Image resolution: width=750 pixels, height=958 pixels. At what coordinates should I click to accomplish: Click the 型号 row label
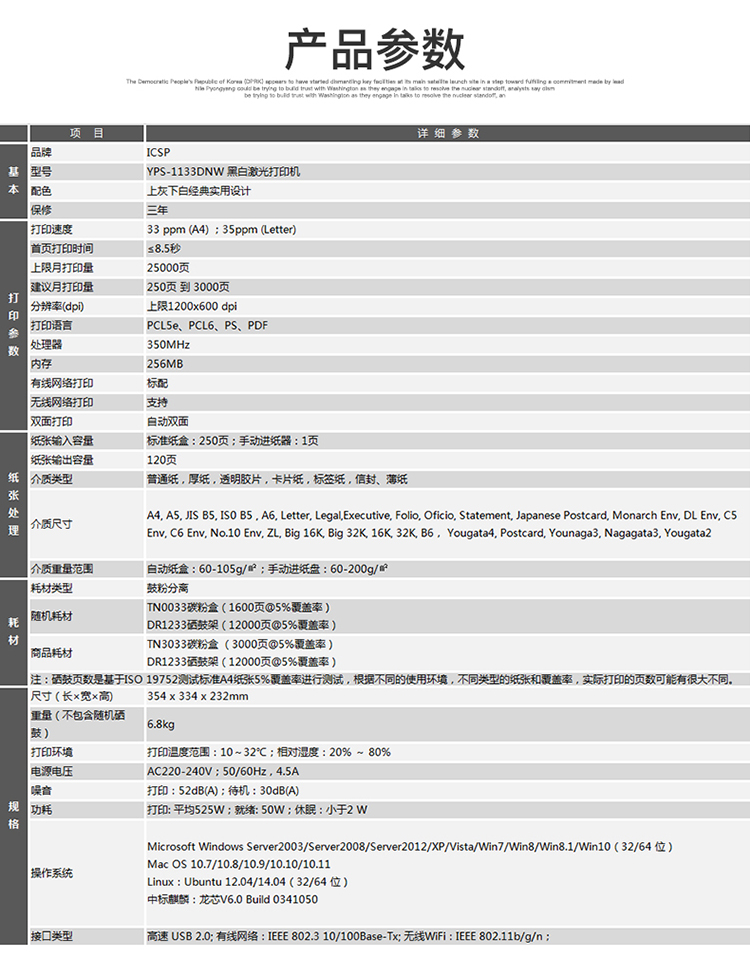[42, 172]
